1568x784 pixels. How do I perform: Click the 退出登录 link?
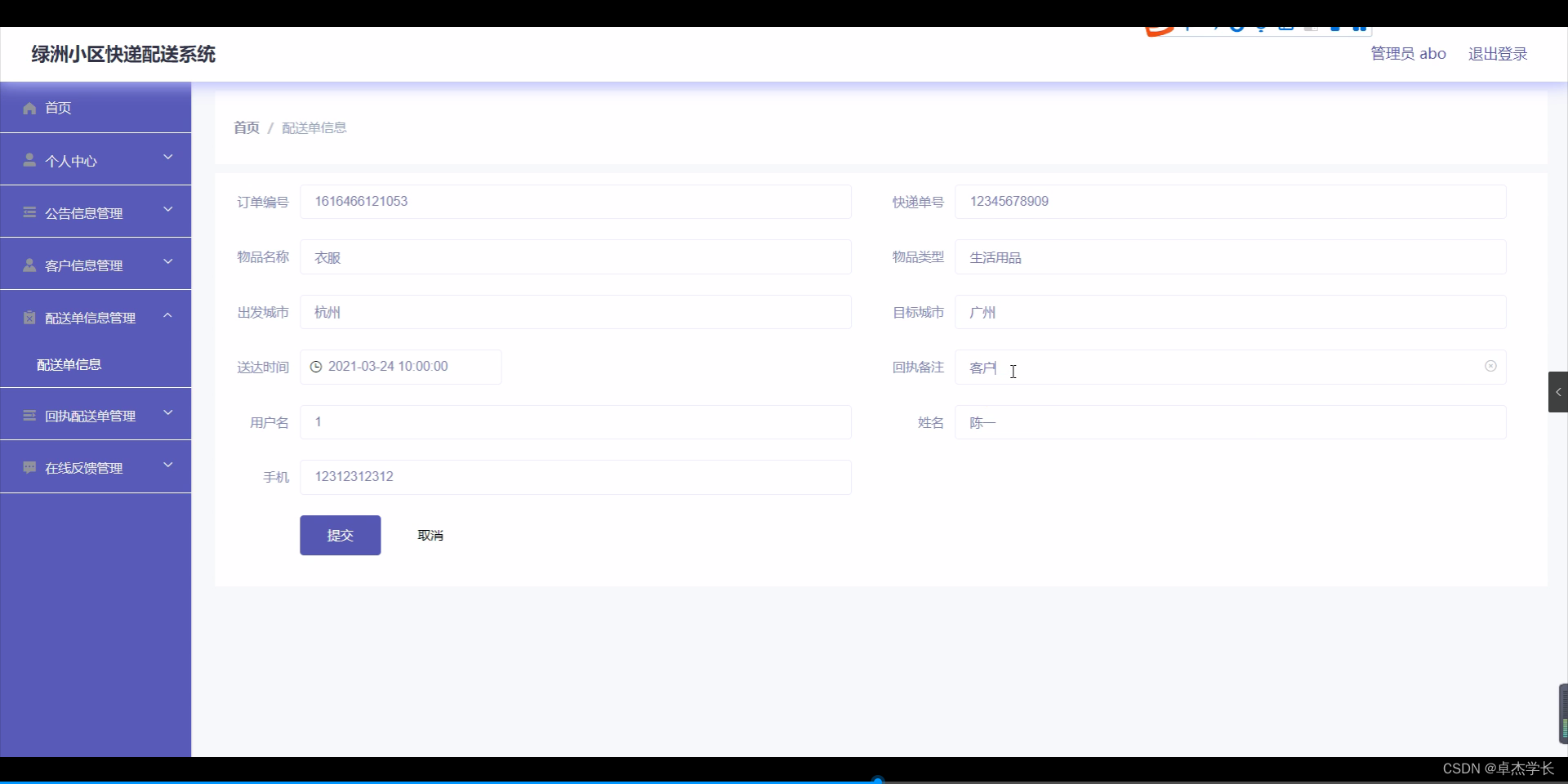pyautogui.click(x=1498, y=53)
